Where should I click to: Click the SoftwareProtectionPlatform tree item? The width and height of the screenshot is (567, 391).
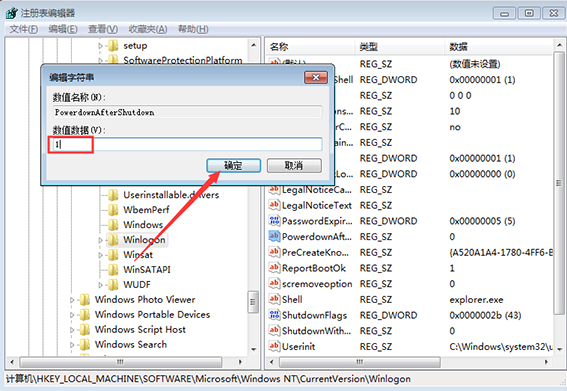[183, 60]
